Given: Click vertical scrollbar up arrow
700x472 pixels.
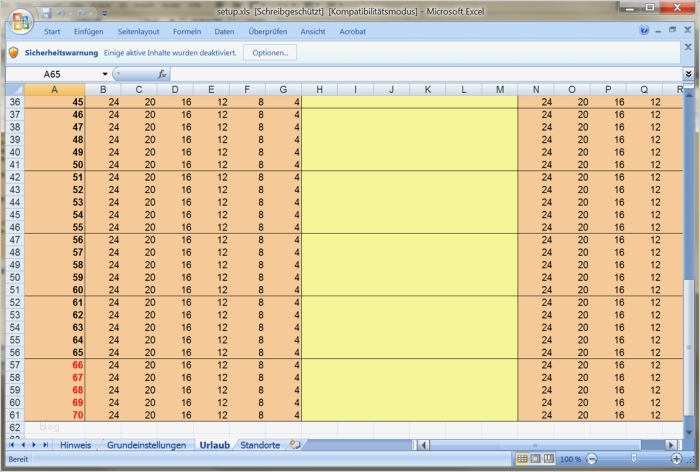Looking at the screenshot, I should (x=688, y=95).
